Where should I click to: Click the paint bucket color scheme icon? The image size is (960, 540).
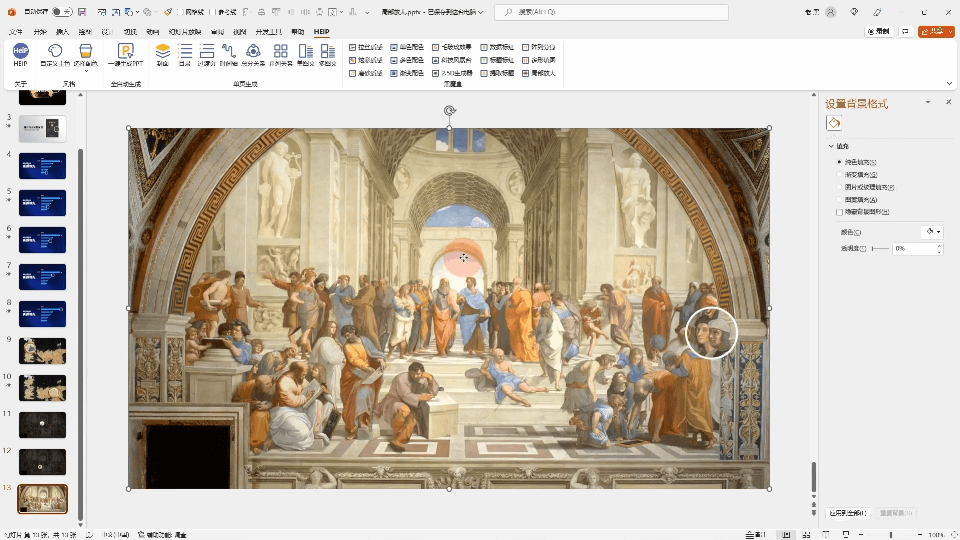pos(86,51)
